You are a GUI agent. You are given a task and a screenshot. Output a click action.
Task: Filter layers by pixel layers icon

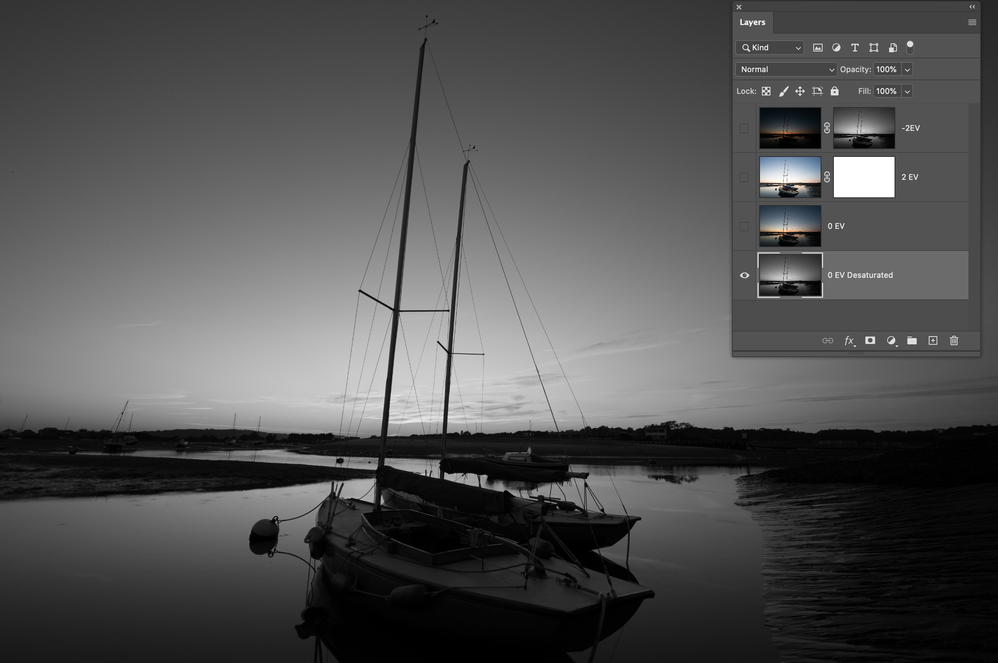click(818, 48)
